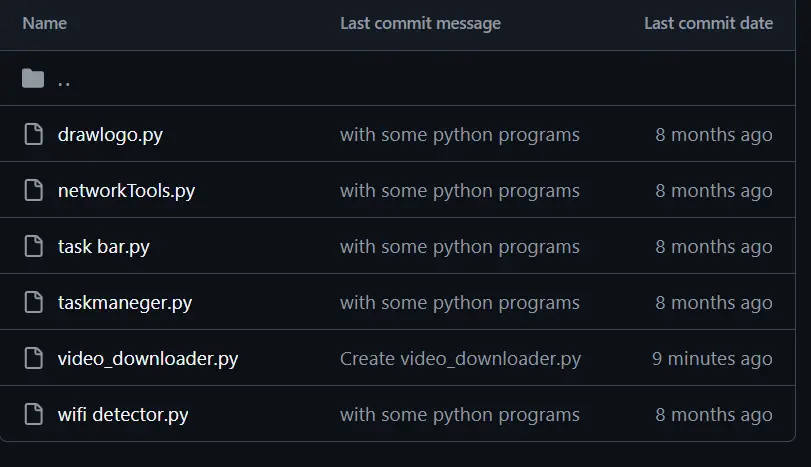Go up to parent directory via double-dot link

click(64, 80)
